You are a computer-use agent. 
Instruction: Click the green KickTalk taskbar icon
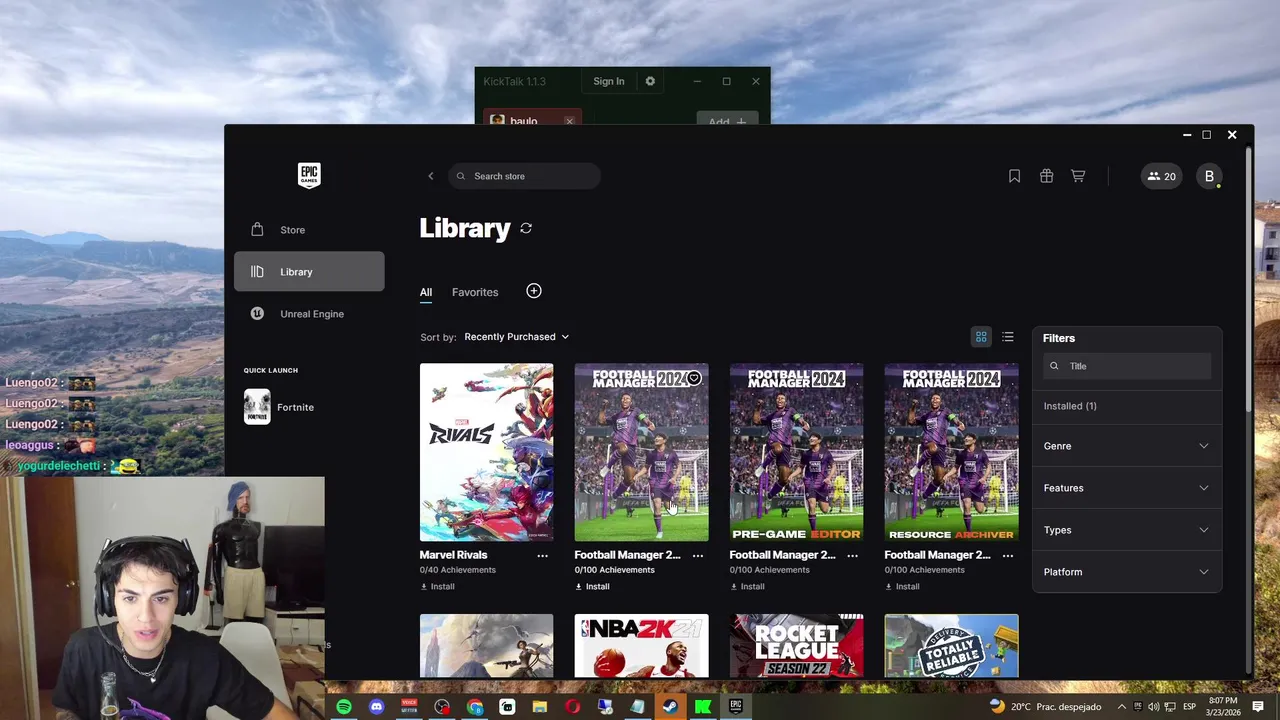click(x=703, y=707)
